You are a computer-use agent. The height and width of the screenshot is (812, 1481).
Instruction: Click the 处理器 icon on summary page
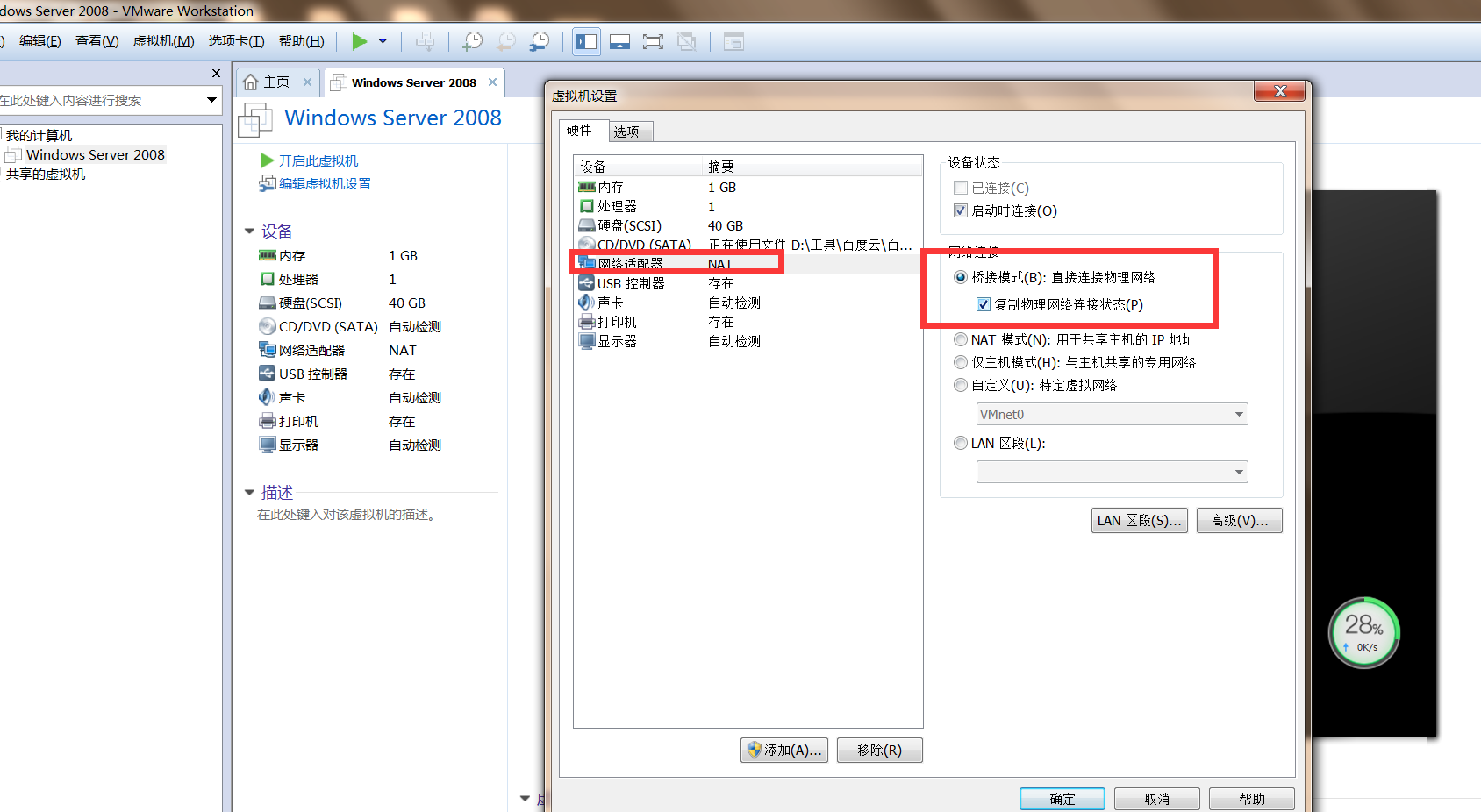point(267,279)
